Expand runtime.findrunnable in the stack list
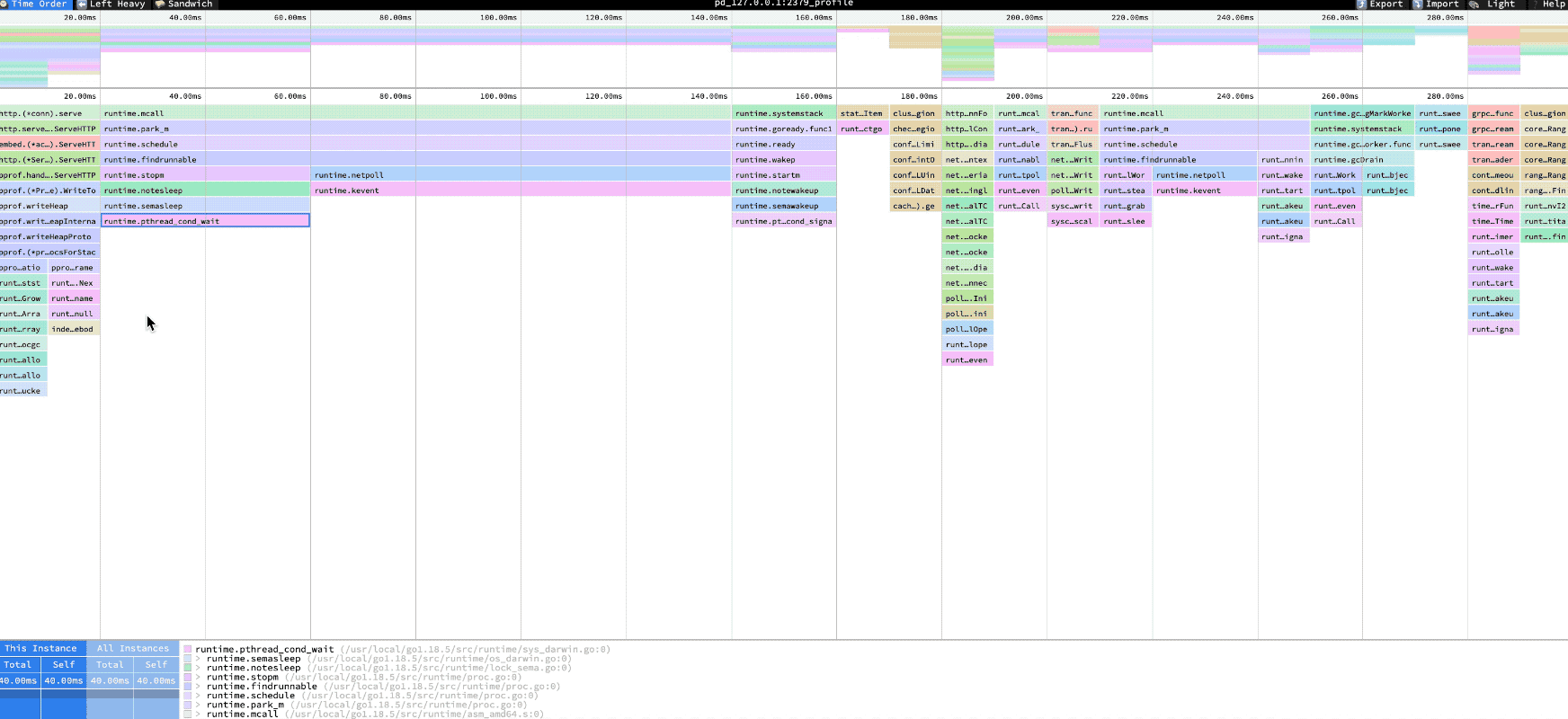 click(198, 687)
